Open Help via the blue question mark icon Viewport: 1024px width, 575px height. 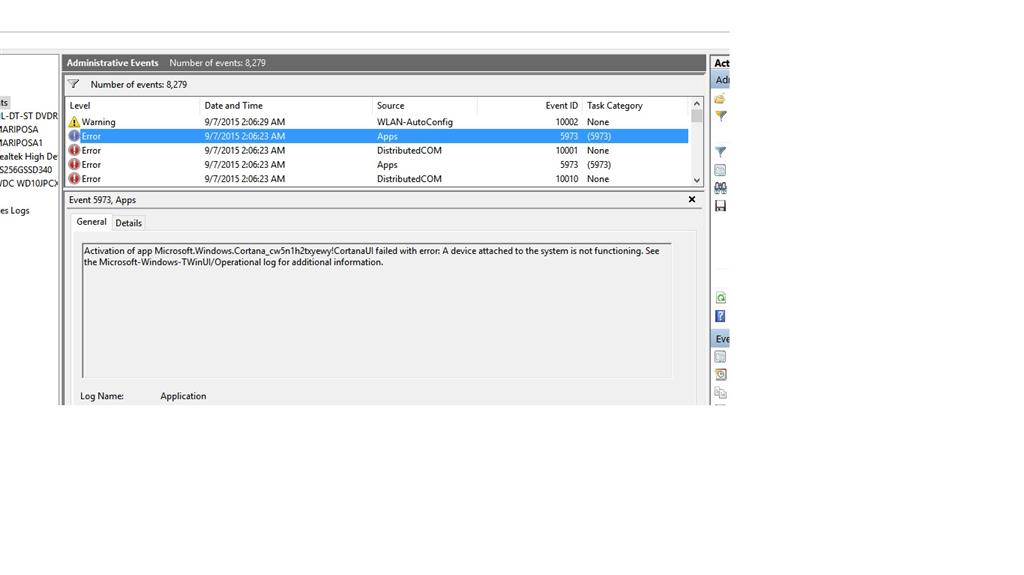point(720,316)
